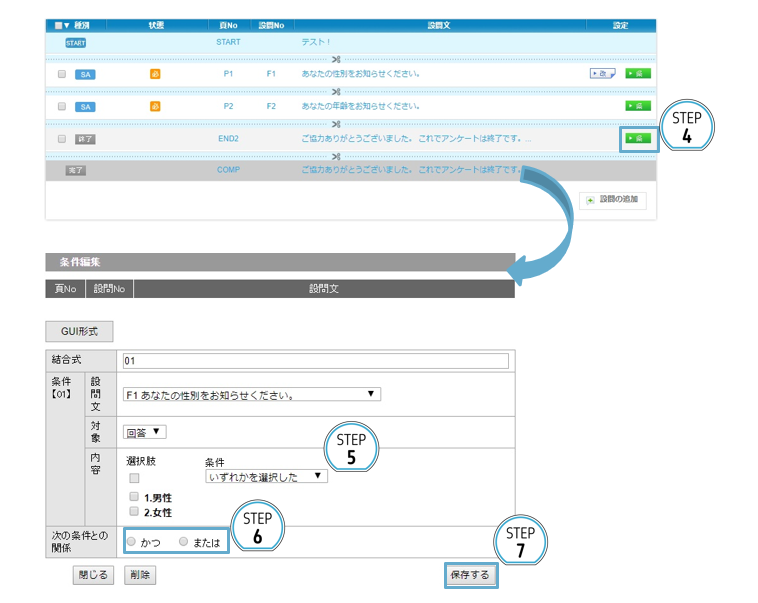Click the blue START badge icon

76,42
